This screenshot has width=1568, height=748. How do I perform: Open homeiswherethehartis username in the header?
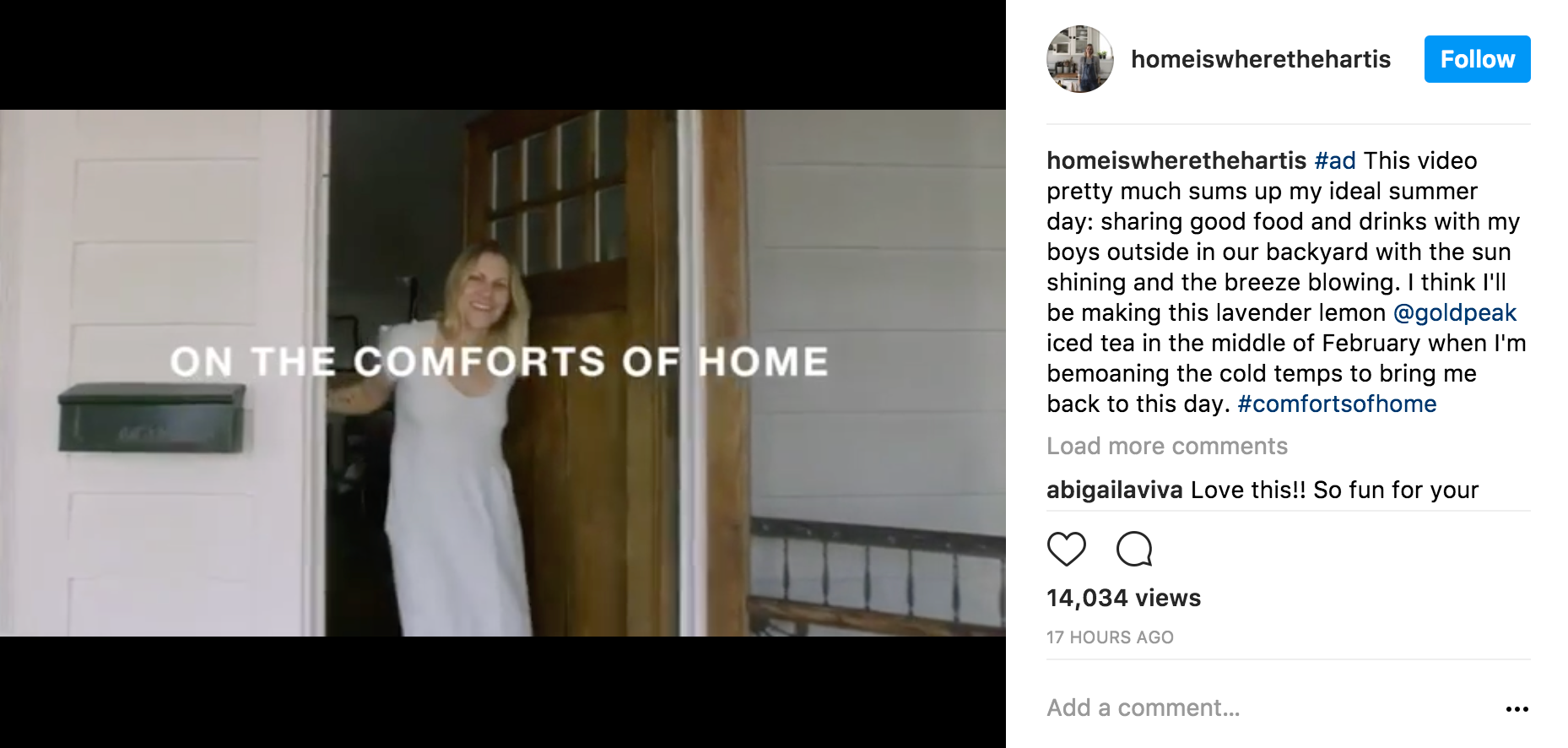1261,59
